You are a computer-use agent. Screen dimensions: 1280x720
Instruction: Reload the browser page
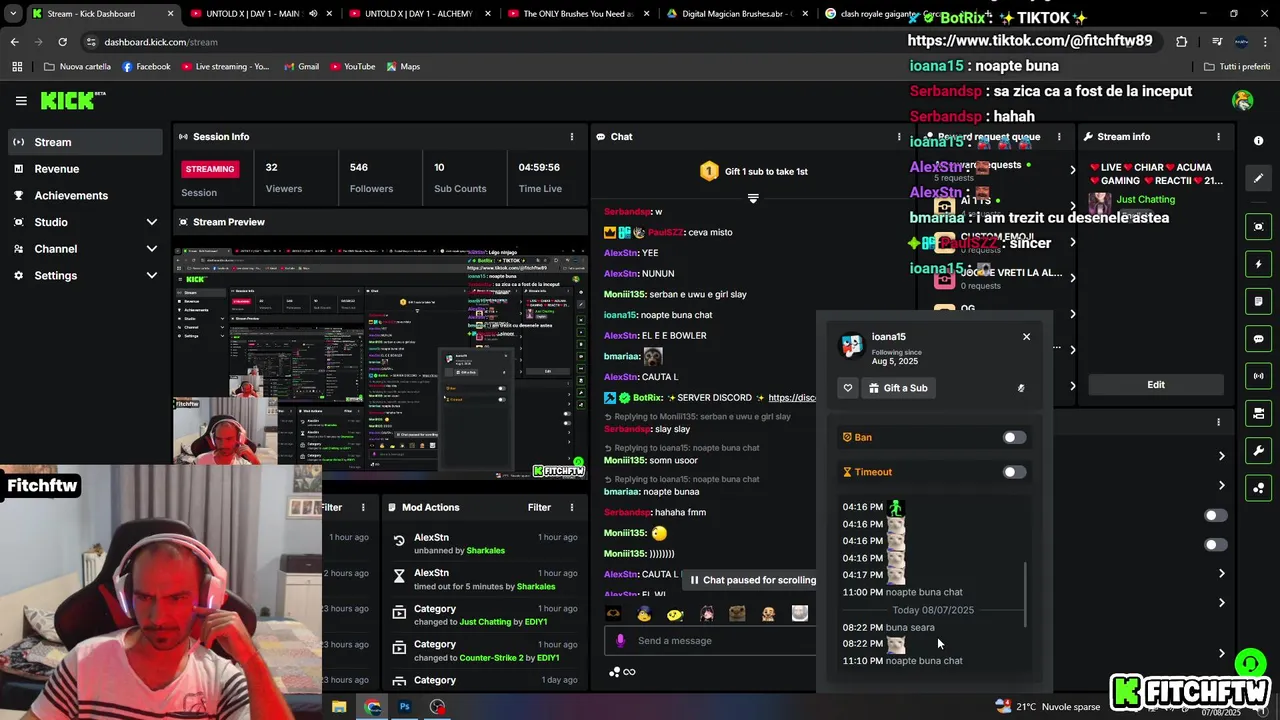pos(62,42)
